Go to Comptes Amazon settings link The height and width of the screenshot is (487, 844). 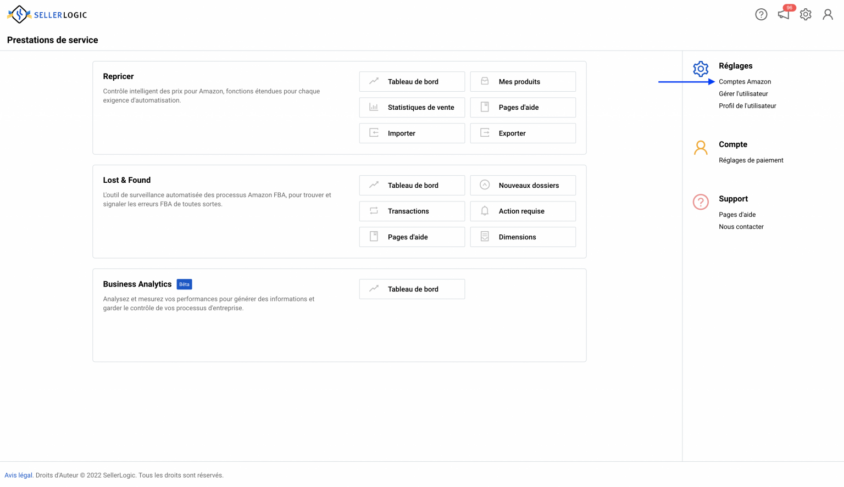[744, 82]
